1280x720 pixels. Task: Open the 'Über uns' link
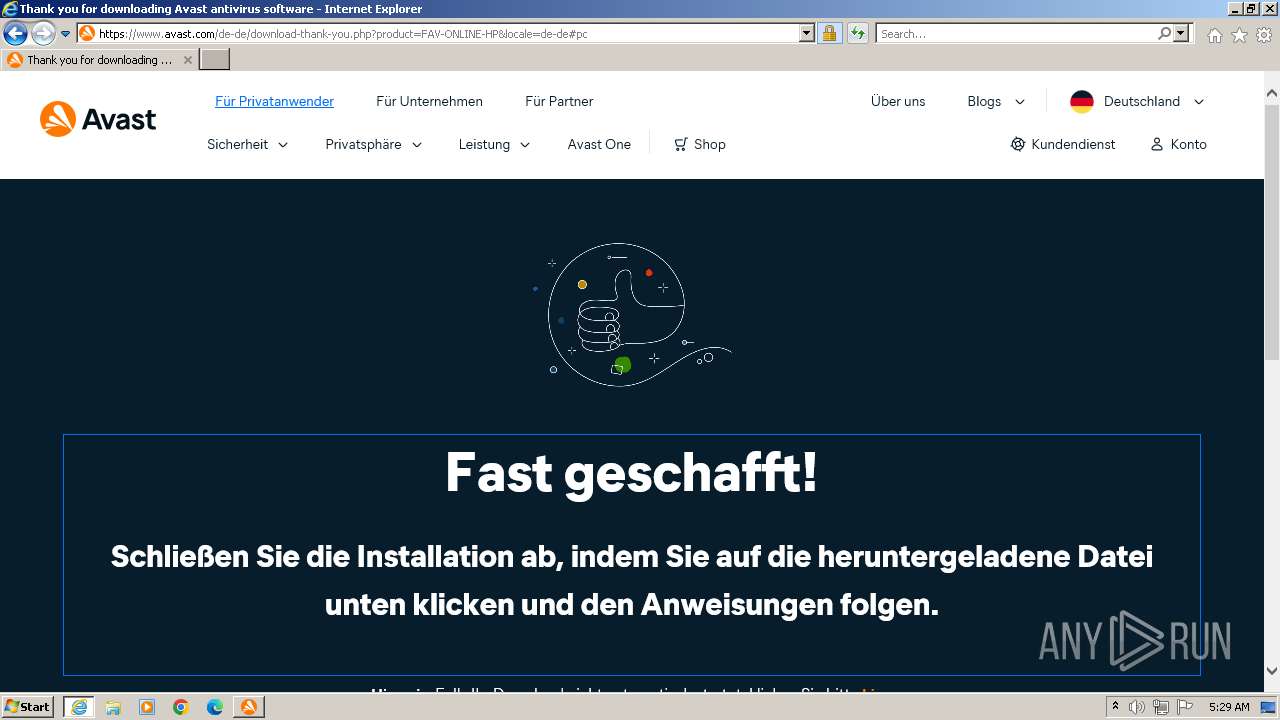tap(898, 101)
